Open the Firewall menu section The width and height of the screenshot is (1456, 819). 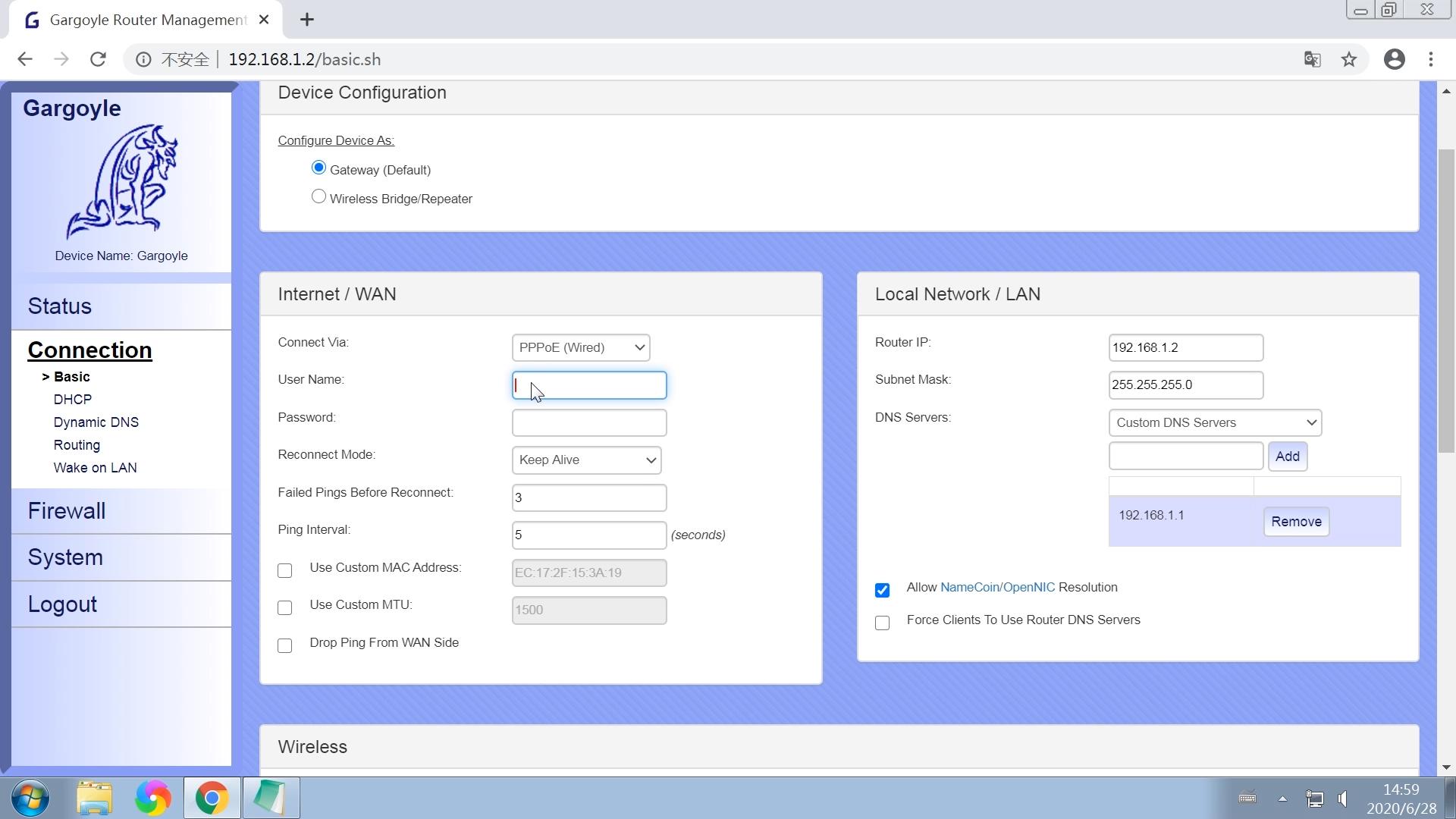pyautogui.click(x=67, y=511)
